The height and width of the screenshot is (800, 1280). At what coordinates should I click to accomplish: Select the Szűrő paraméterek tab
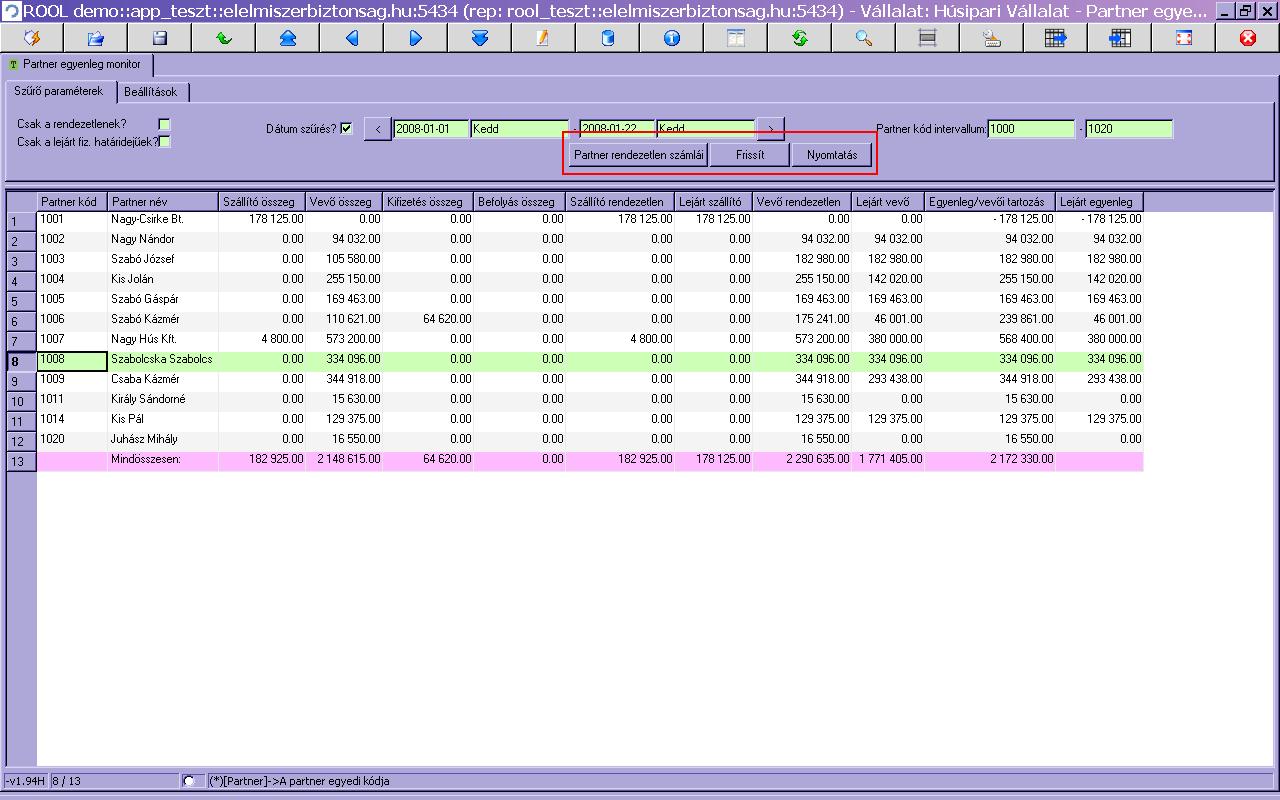coord(58,92)
